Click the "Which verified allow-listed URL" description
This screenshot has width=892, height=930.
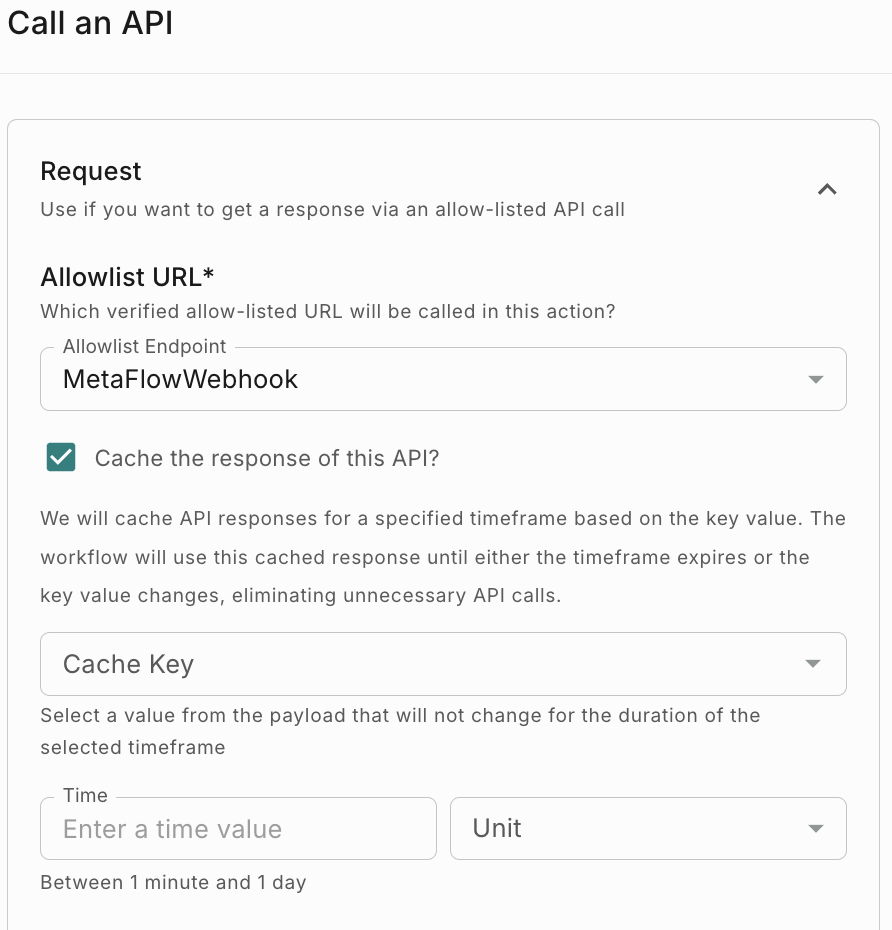pos(327,311)
